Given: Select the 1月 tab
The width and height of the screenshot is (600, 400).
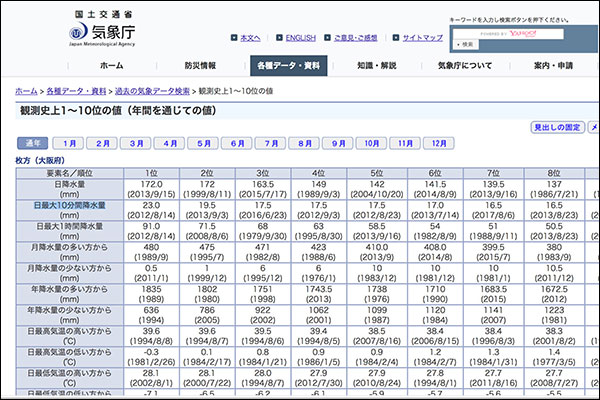Looking at the screenshot, I should (x=69, y=143).
